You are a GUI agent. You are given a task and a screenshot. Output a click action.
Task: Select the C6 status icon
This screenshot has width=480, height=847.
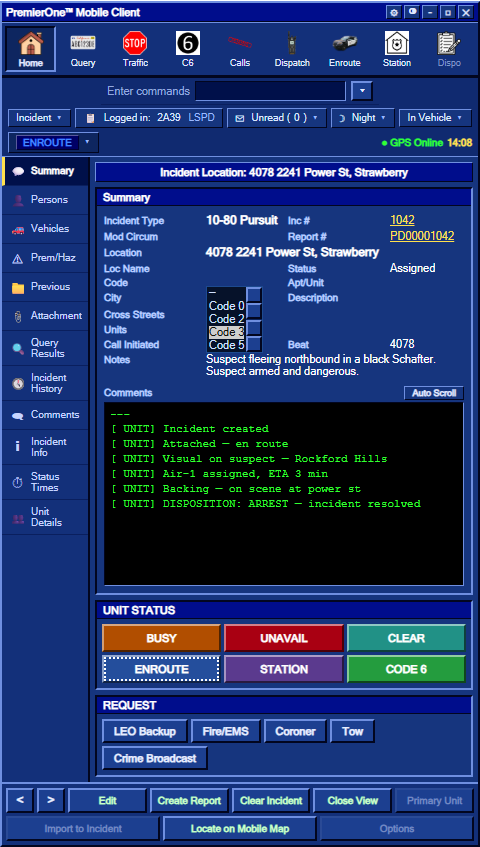(x=187, y=49)
